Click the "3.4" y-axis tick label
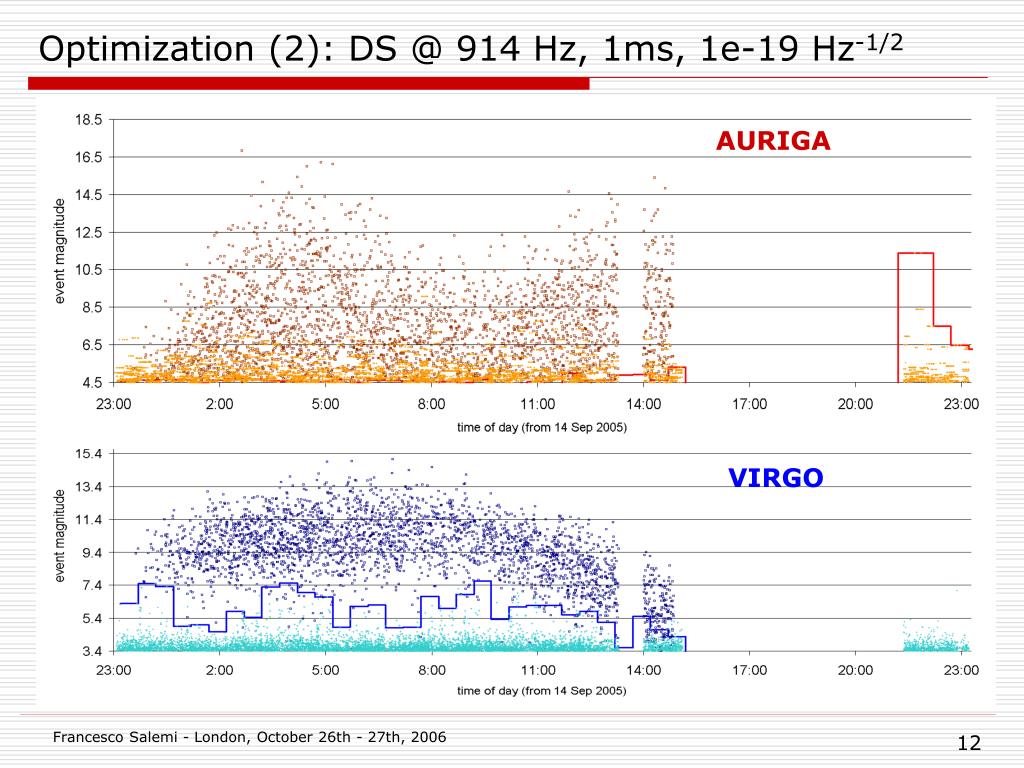1024x768 pixels. click(92, 651)
